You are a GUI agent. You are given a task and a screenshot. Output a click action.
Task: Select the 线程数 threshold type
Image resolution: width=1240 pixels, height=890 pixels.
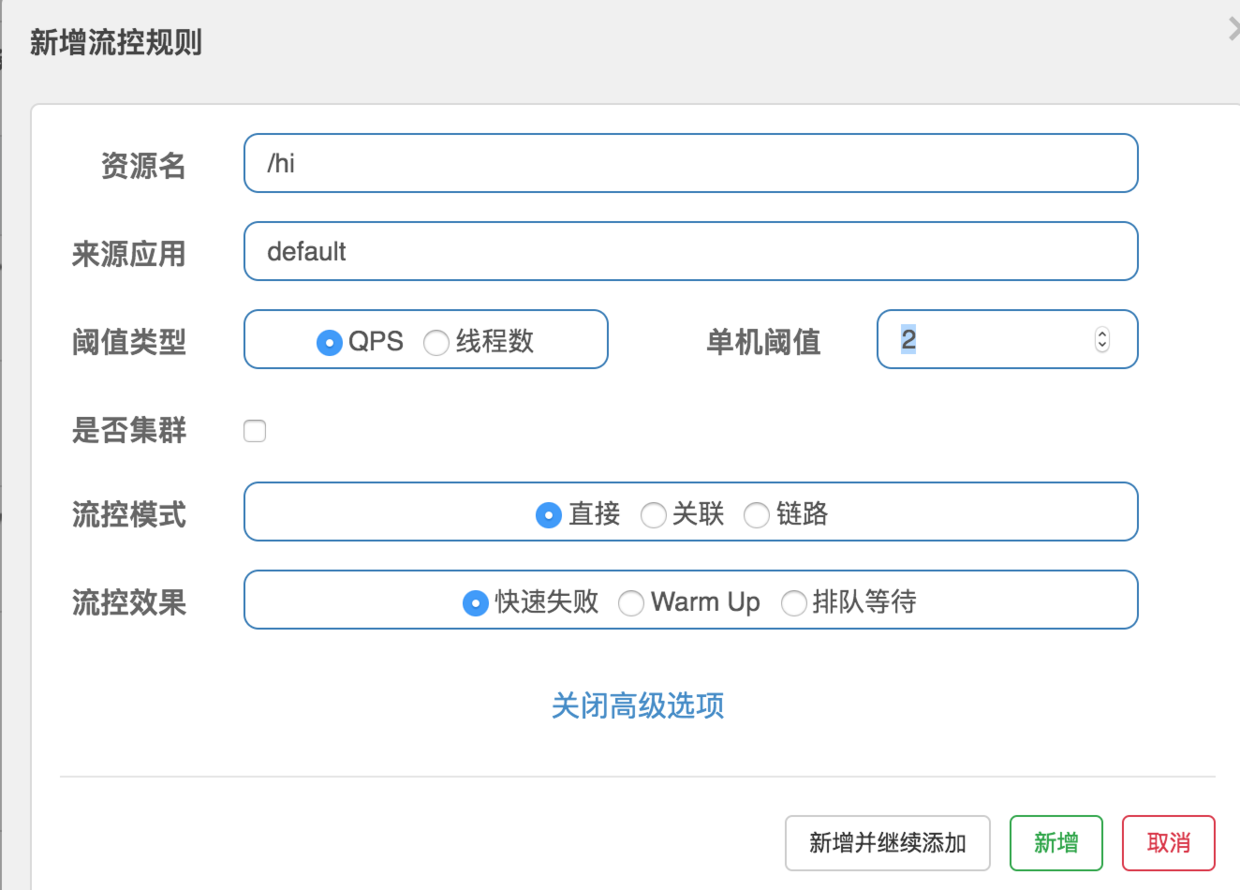click(436, 341)
